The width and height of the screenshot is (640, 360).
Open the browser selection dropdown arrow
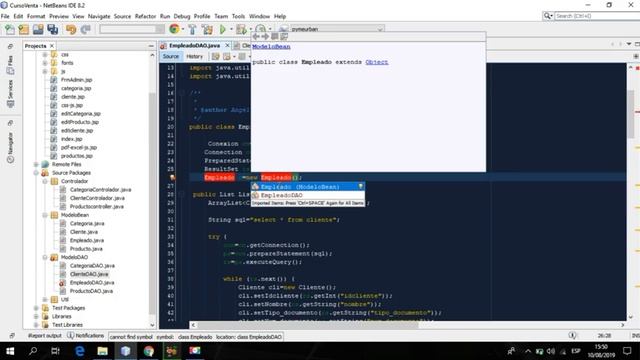coord(182,29)
